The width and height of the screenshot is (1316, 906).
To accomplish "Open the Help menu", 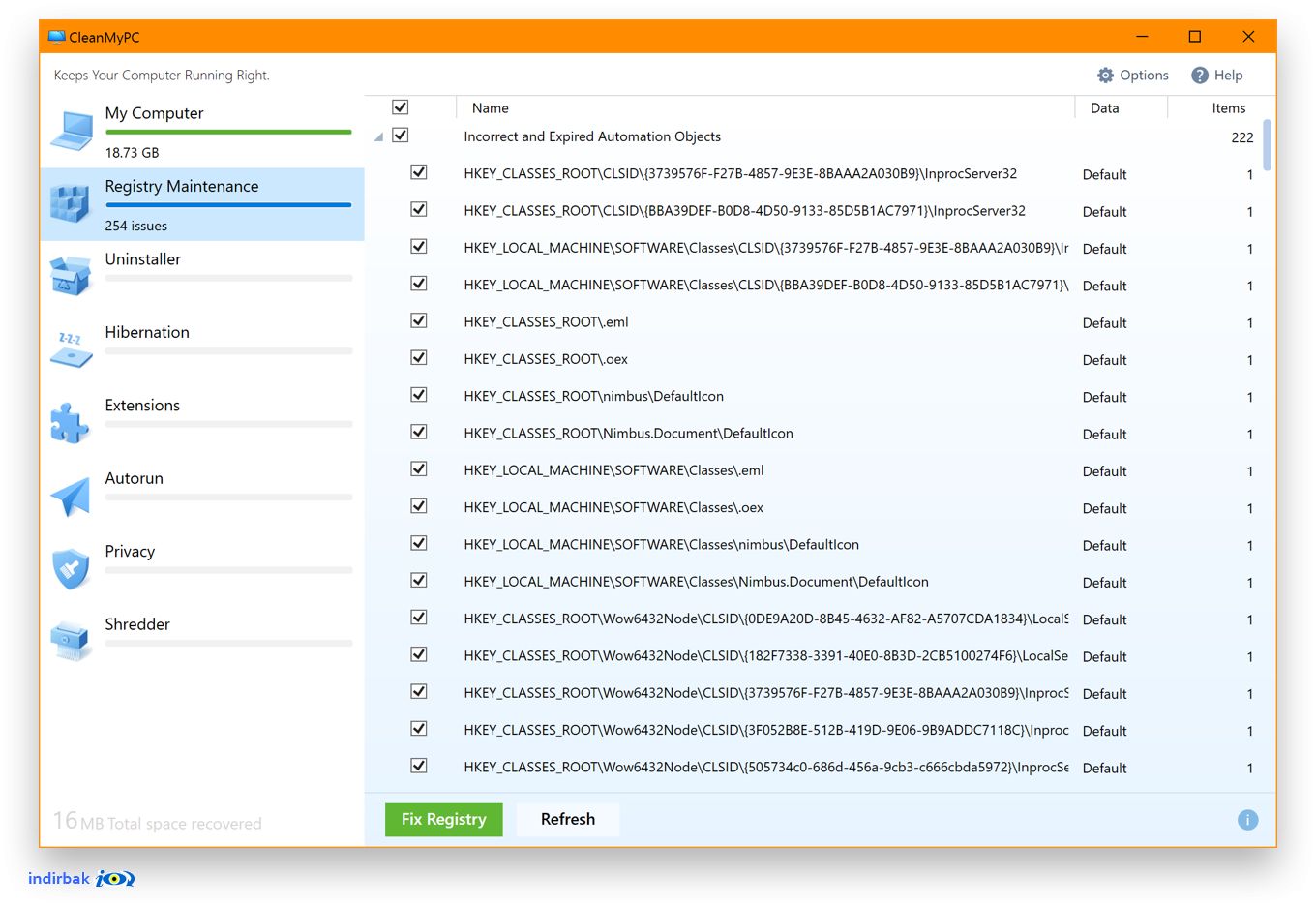I will click(1216, 75).
